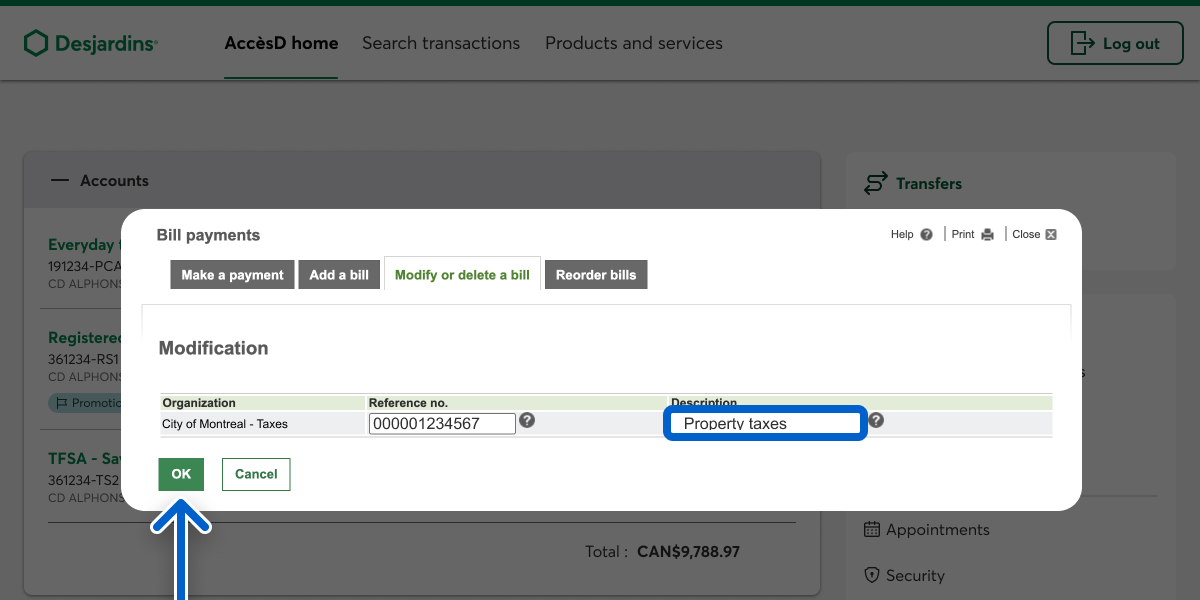Open the Add a bill tab
The height and width of the screenshot is (600, 1200).
pyautogui.click(x=339, y=275)
